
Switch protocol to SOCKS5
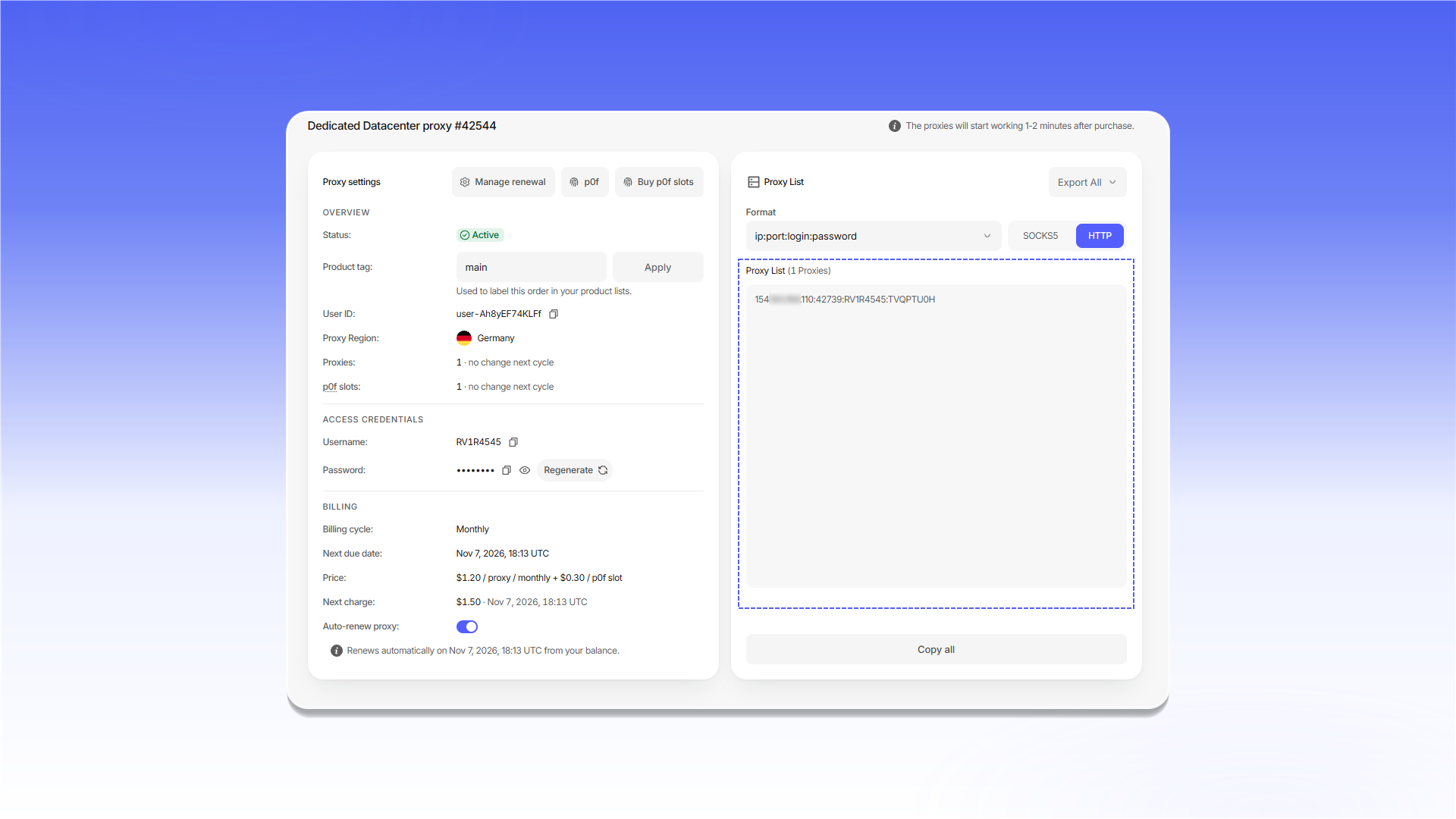point(1040,236)
